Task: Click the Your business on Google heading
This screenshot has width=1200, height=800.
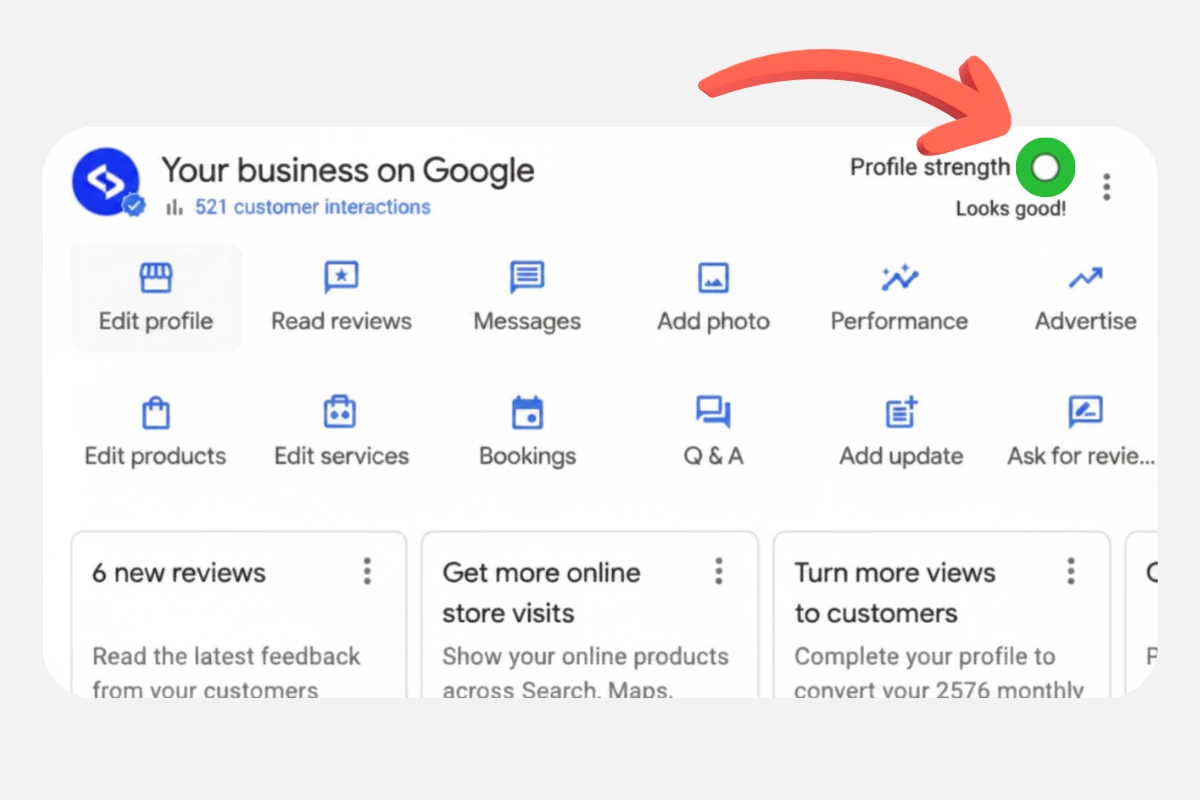Action: coord(348,170)
